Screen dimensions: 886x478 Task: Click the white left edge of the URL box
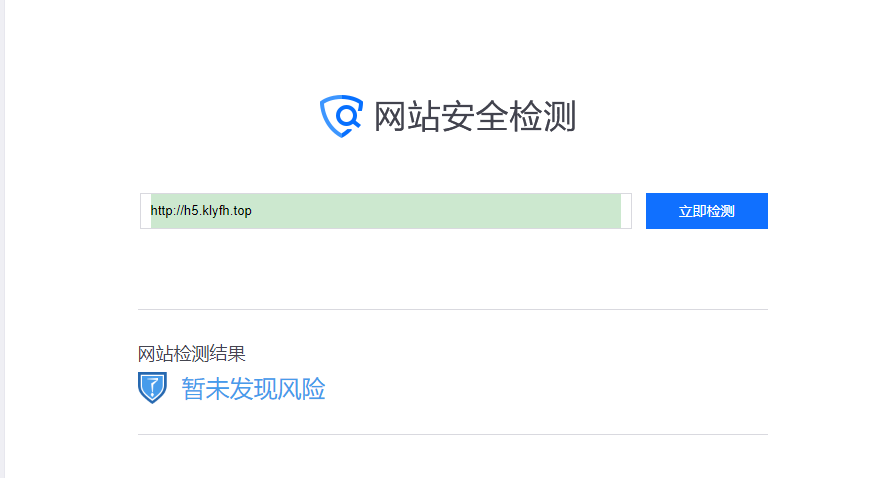coord(146,211)
